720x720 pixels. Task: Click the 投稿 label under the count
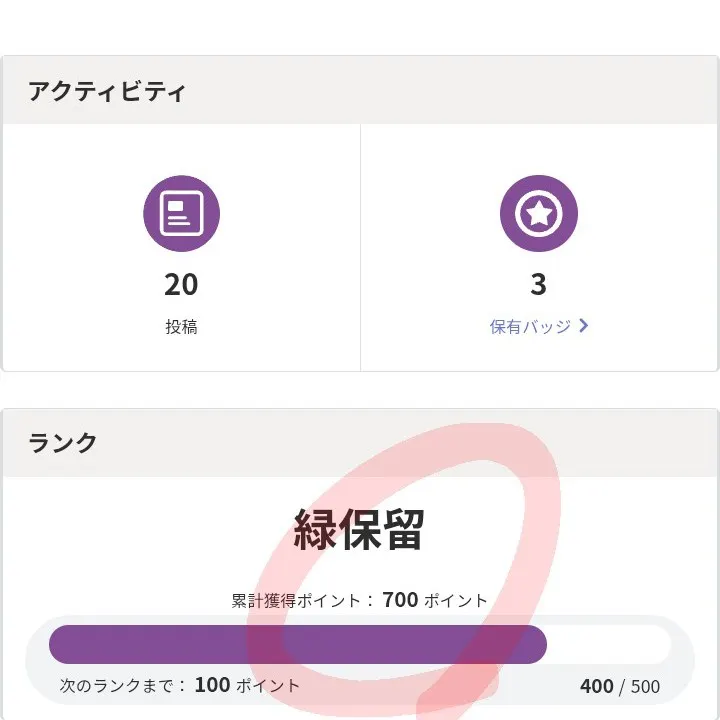coord(181,327)
